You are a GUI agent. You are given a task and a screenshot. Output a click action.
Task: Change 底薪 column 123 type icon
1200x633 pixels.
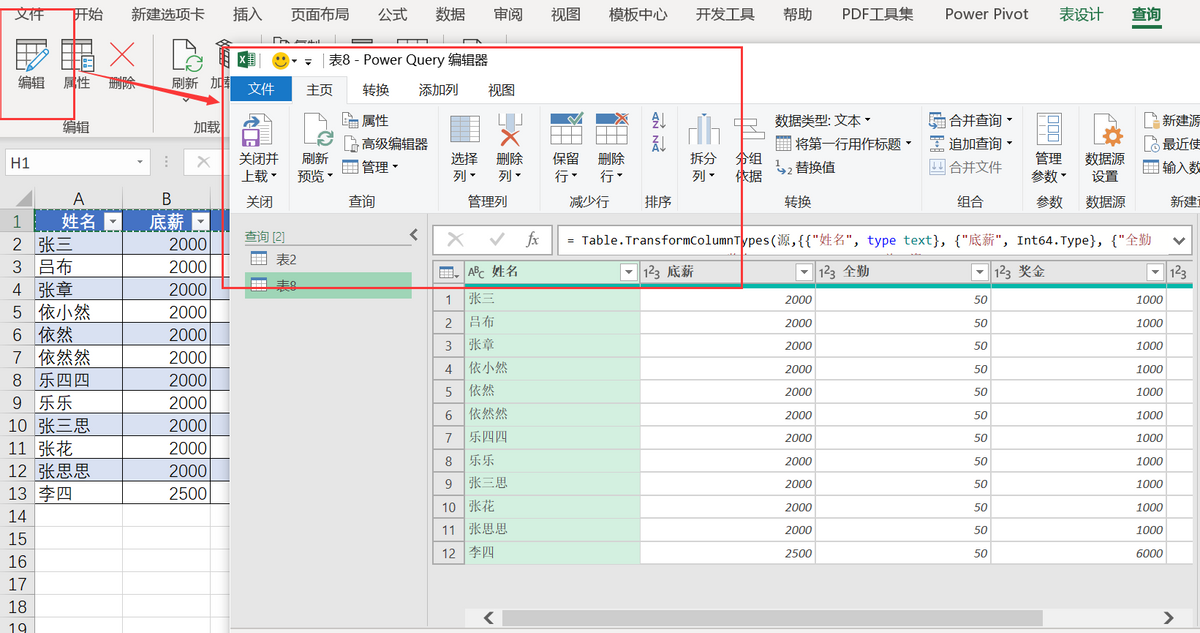pyautogui.click(x=652, y=272)
